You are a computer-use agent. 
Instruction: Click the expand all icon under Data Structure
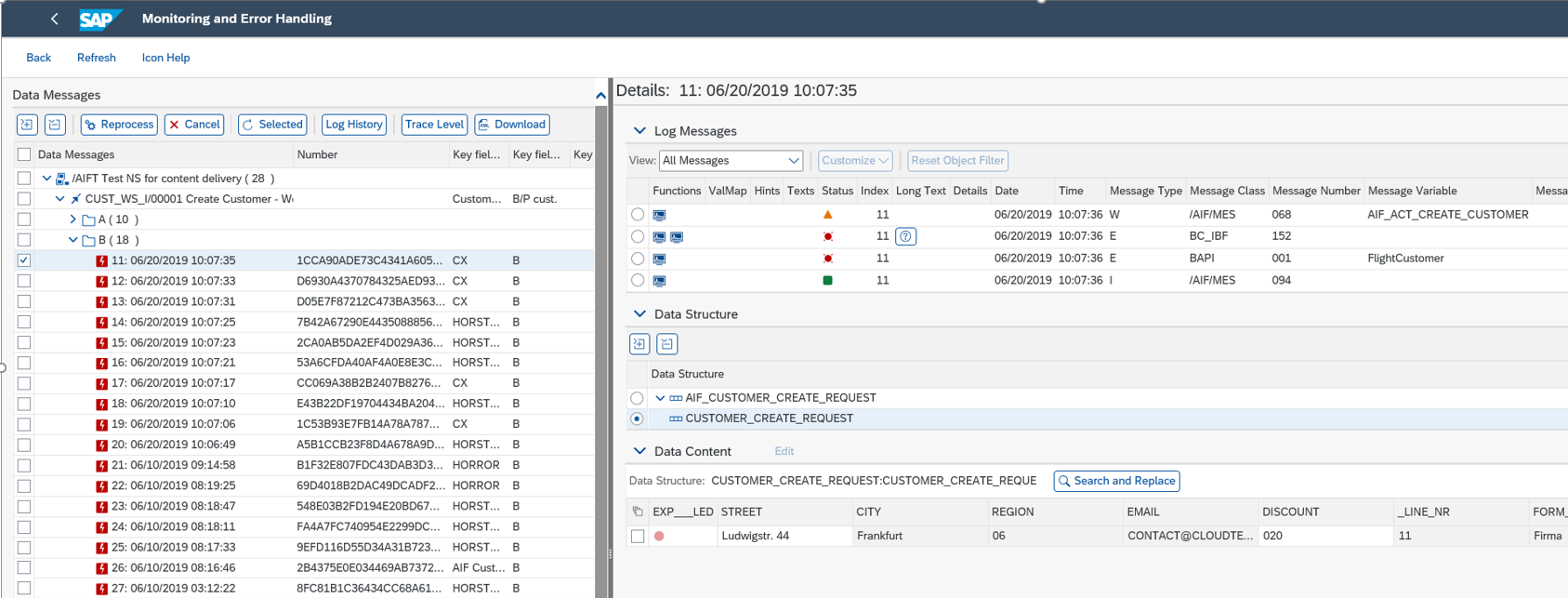639,344
